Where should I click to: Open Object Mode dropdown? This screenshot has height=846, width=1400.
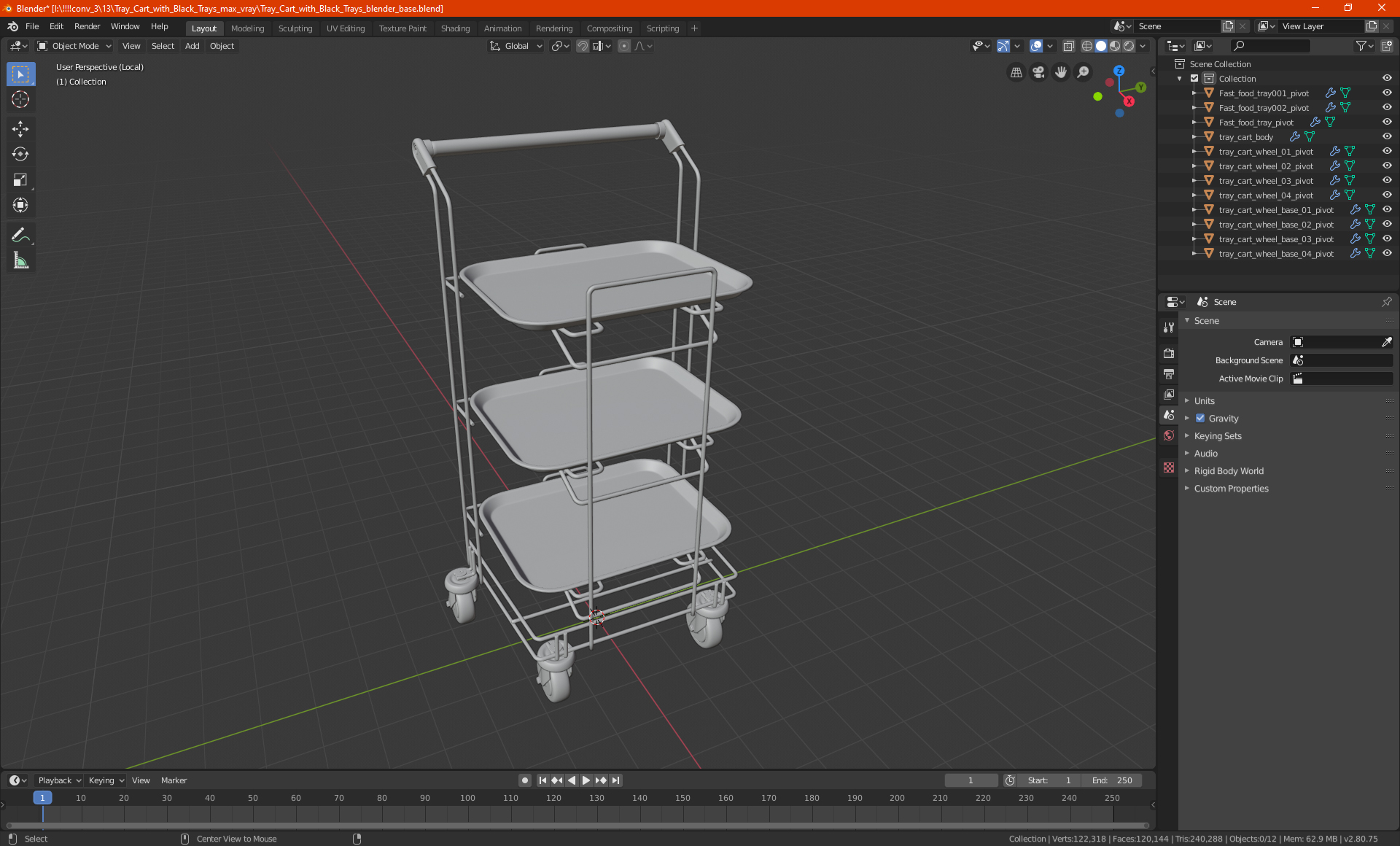tap(74, 46)
